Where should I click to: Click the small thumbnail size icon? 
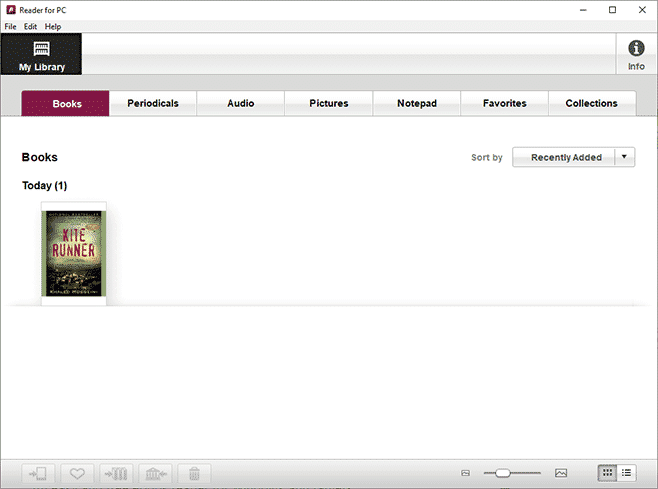click(466, 473)
